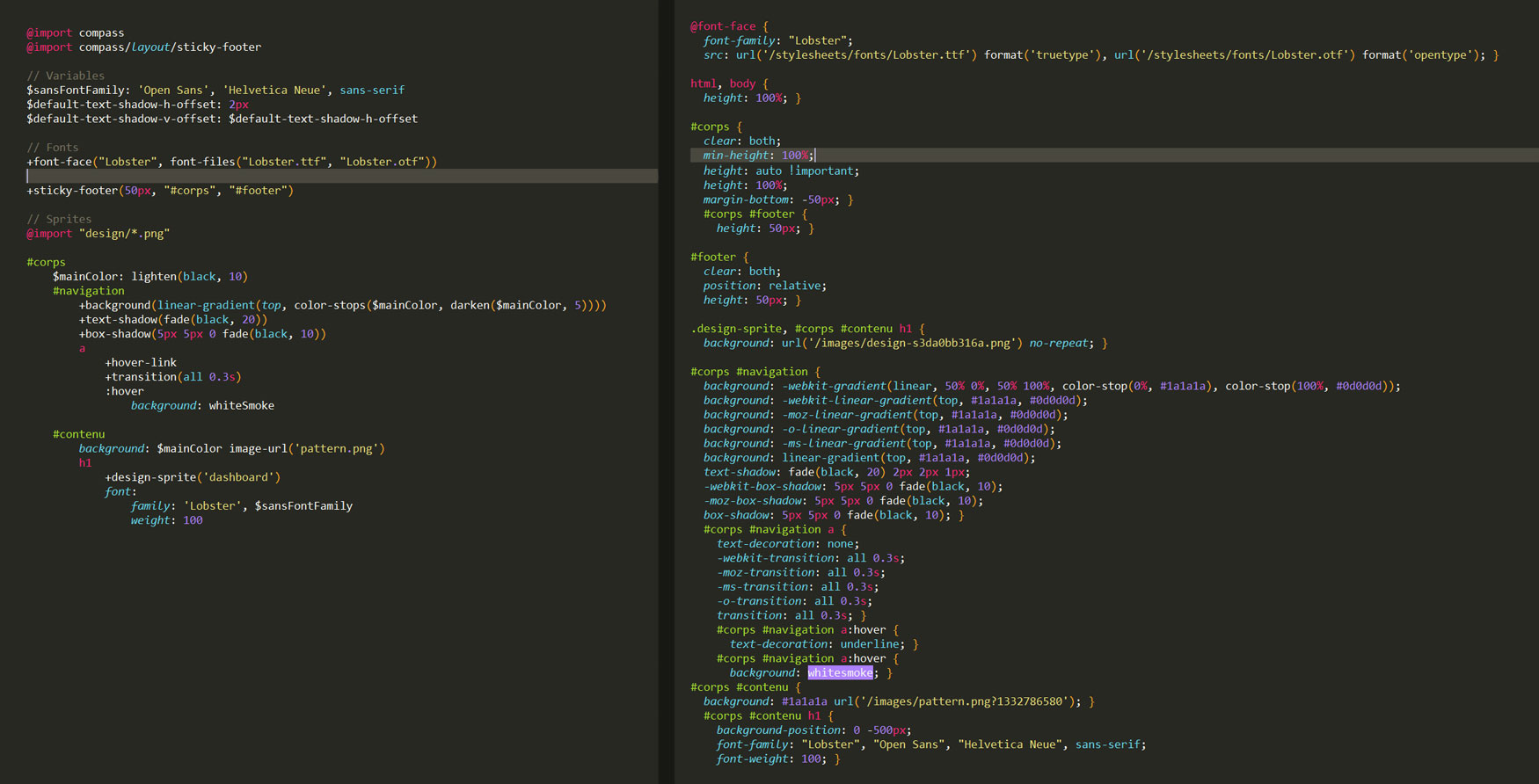The width and height of the screenshot is (1539, 784).
Task: Click the '// Fonts' comment
Action: tap(52, 148)
